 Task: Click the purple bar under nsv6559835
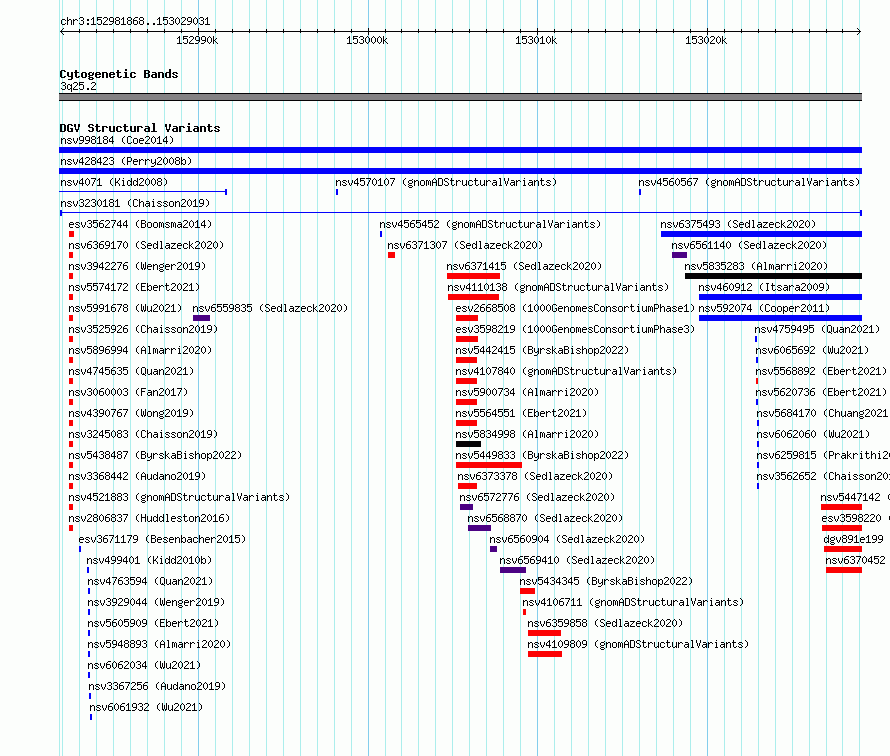click(201, 318)
